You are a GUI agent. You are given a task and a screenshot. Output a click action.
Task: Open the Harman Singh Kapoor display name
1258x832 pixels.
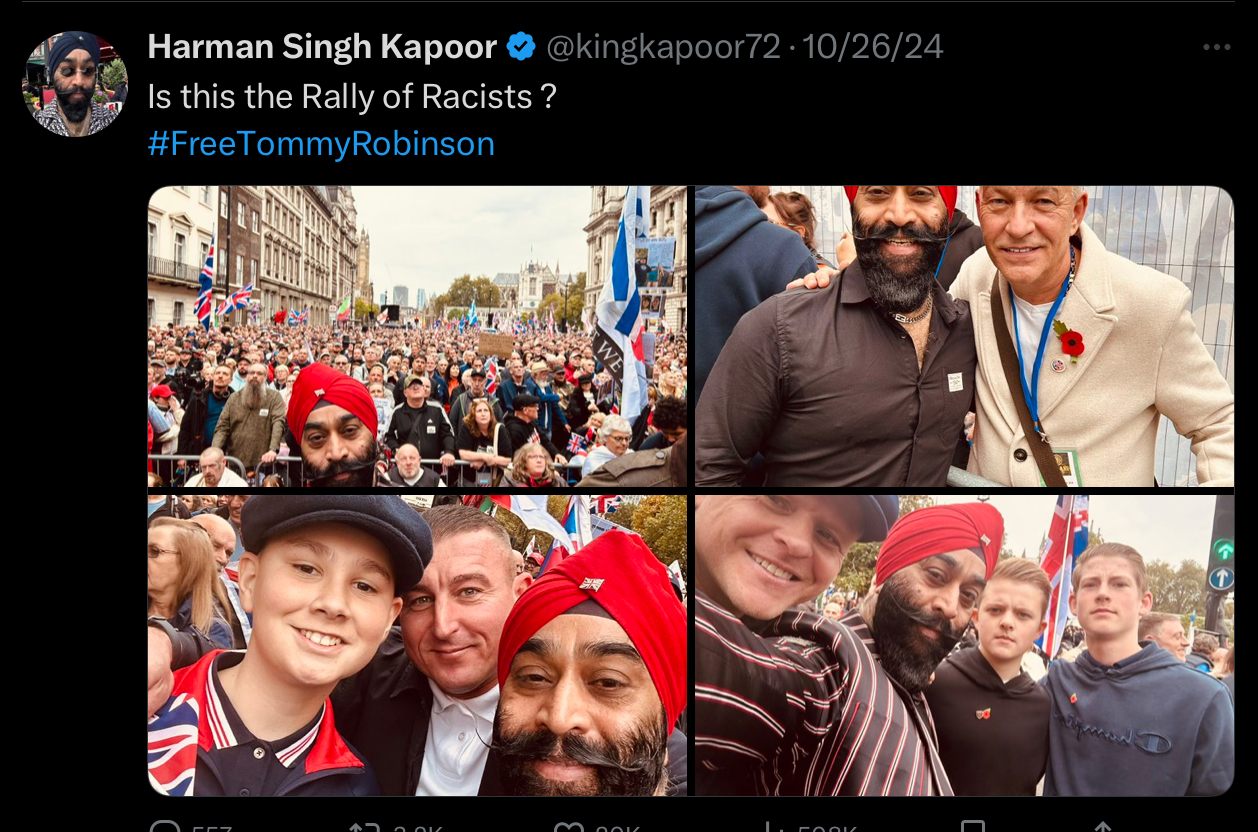pyautogui.click(x=322, y=46)
